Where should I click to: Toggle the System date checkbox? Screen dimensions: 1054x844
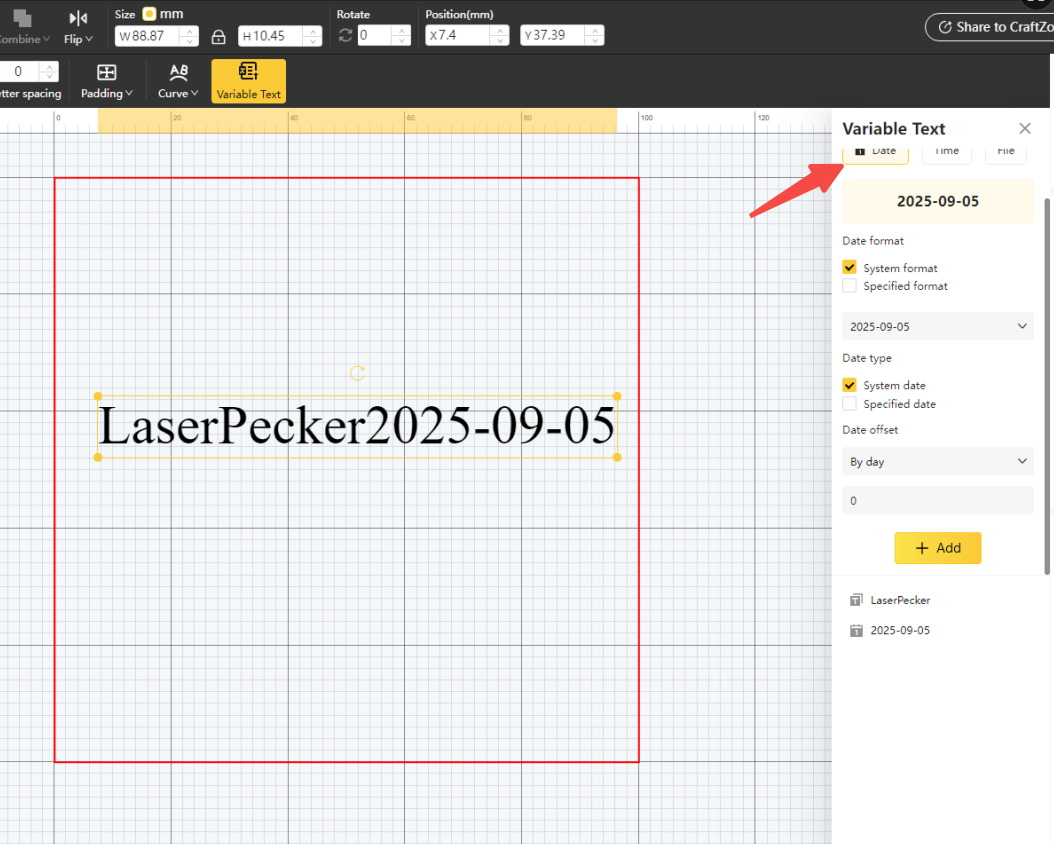(x=850, y=385)
